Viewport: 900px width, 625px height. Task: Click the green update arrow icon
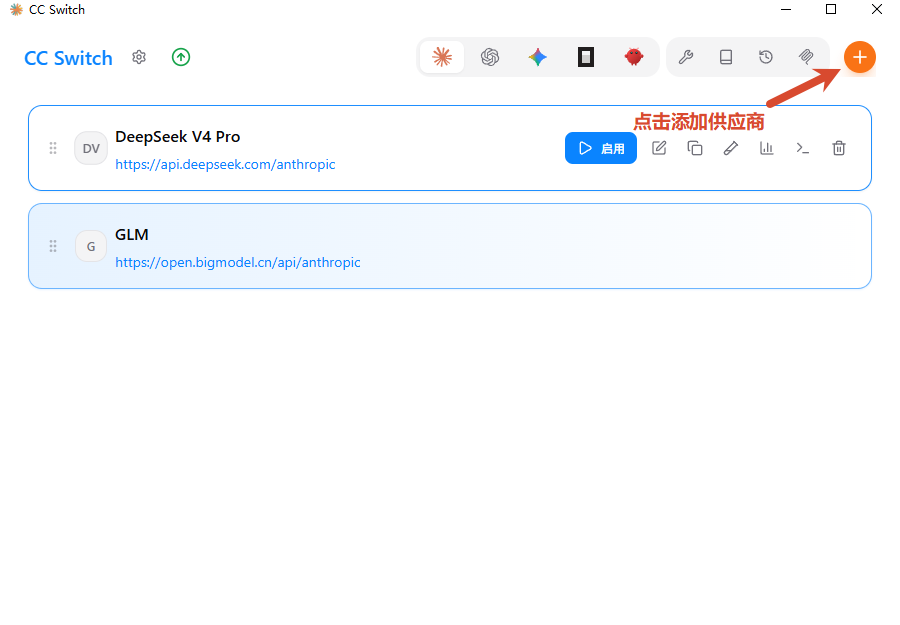181,57
